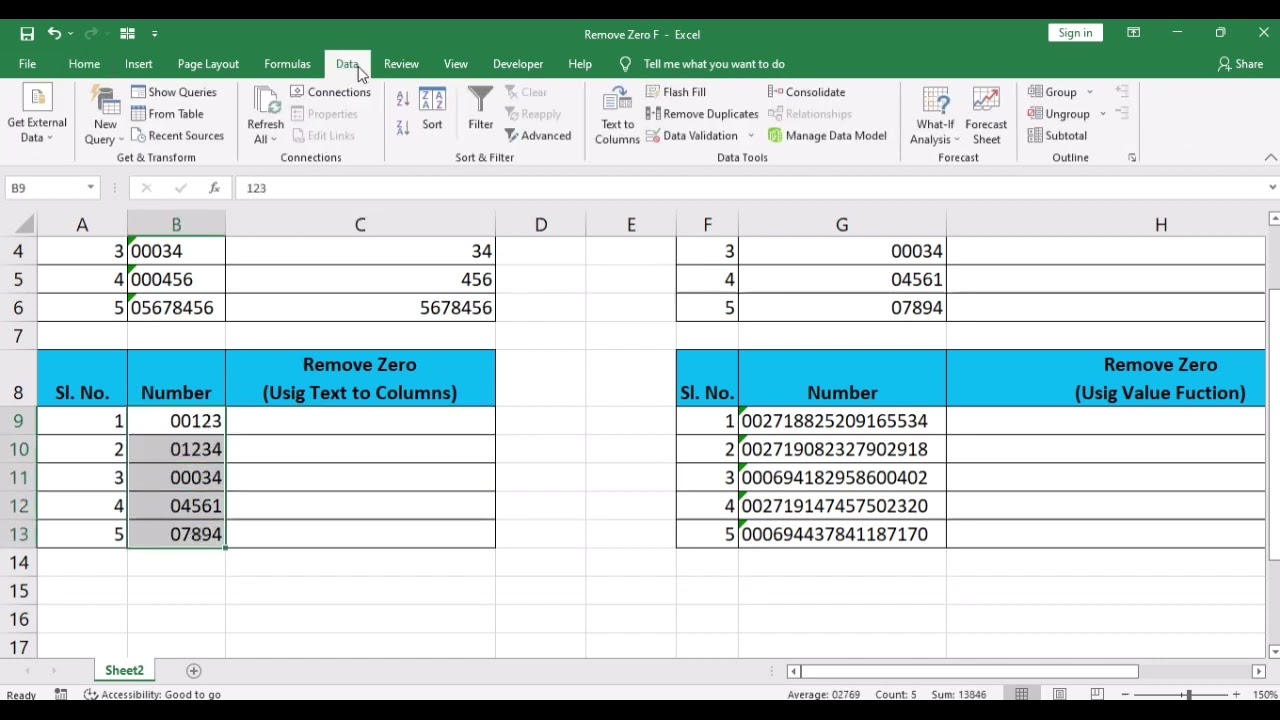
Task: Click Data Validation
Action: coord(692,136)
